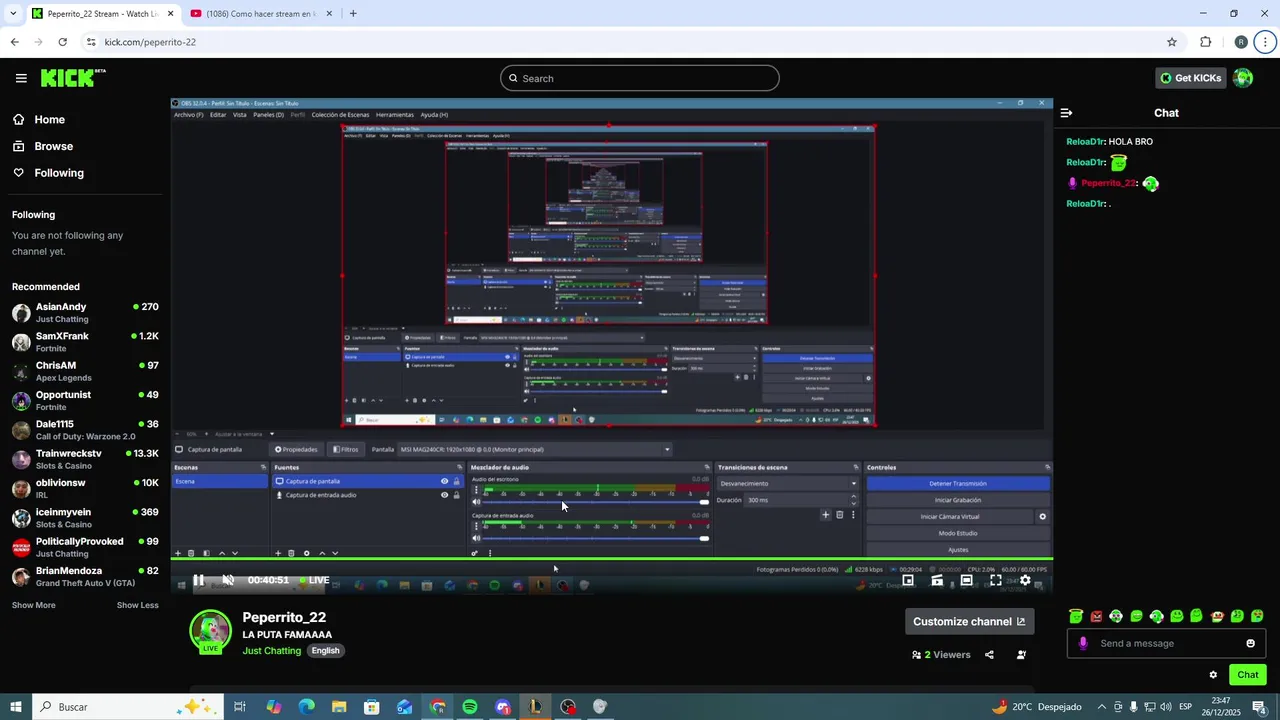Viewport: 1280px width, 720px height.
Task: Open the tab search dropdown arrow
Action: pos(13,14)
